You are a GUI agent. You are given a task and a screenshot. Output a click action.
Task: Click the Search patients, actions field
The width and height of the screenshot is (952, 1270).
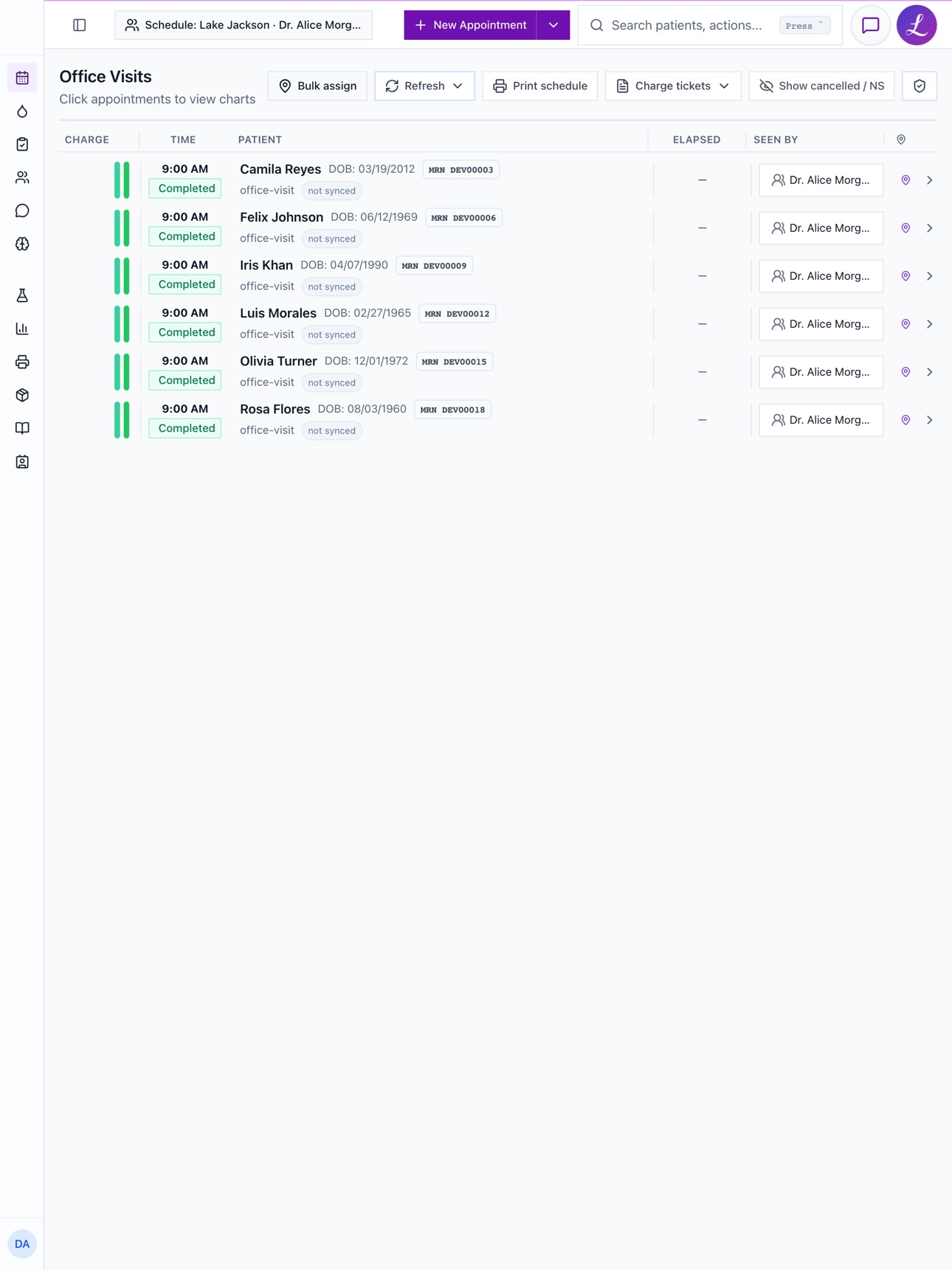(x=710, y=25)
